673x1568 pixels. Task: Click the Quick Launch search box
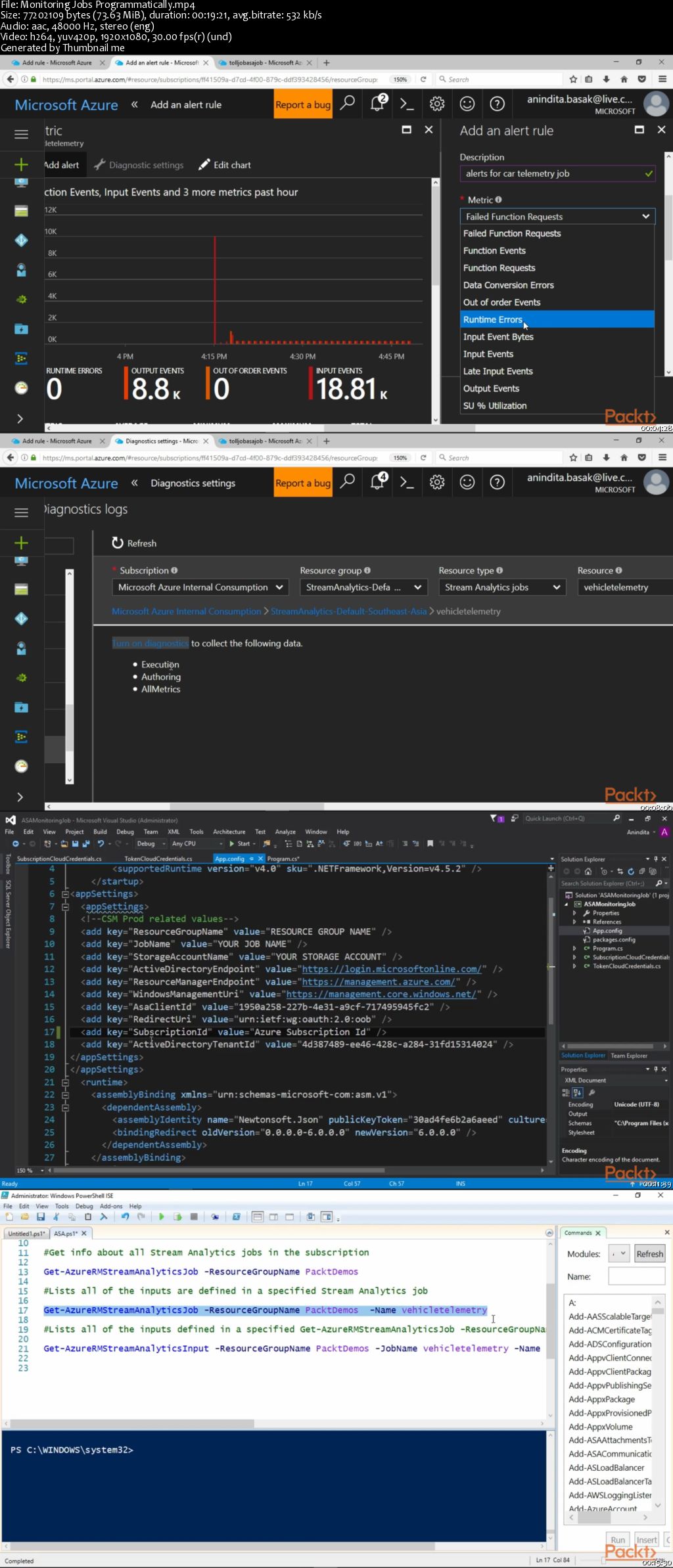572,818
